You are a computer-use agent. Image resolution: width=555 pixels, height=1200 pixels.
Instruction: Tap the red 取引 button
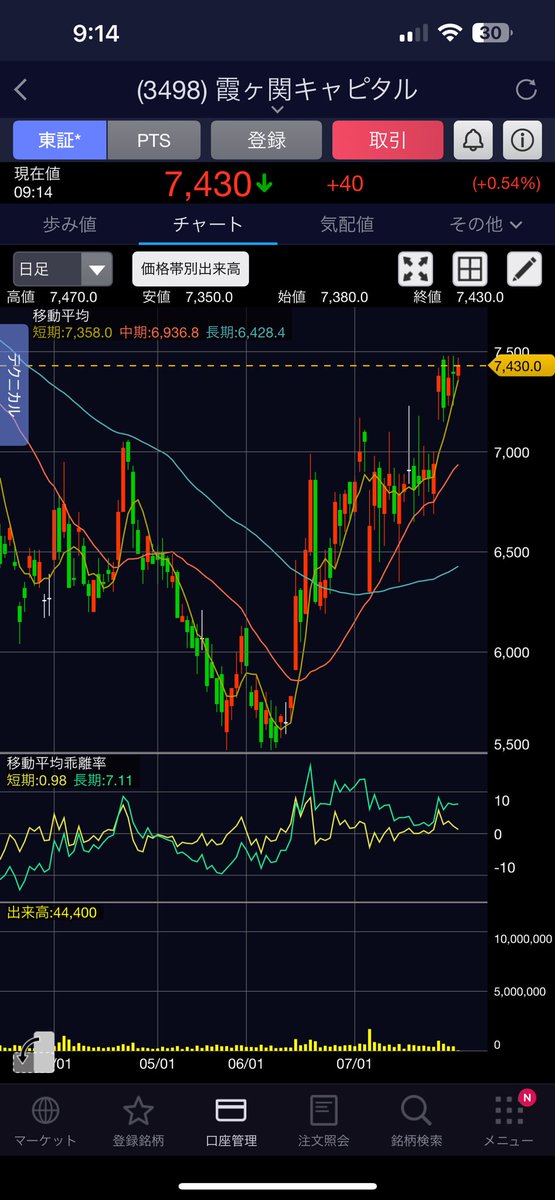coord(387,141)
